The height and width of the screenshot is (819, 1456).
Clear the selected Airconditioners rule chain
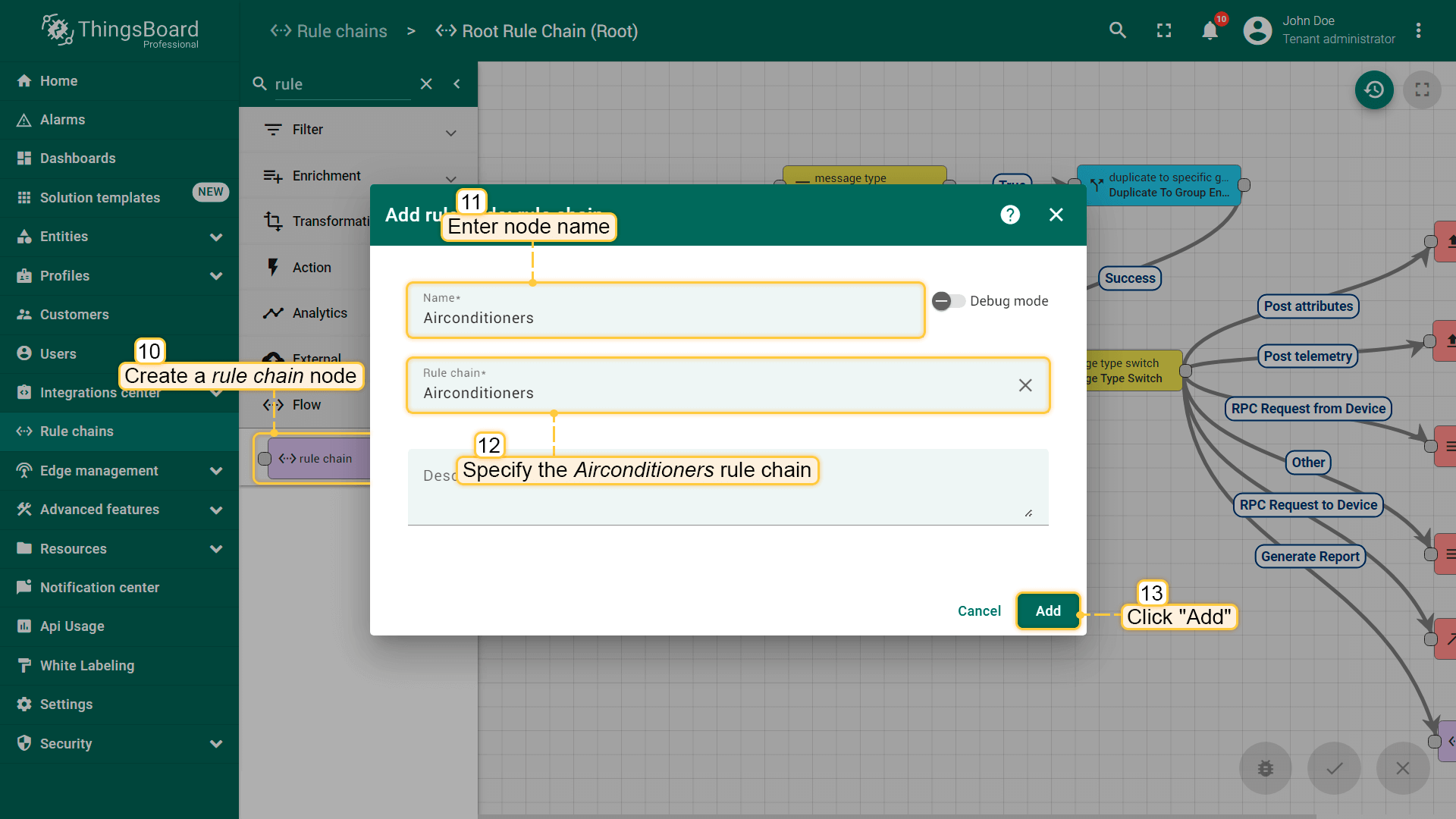1025,385
